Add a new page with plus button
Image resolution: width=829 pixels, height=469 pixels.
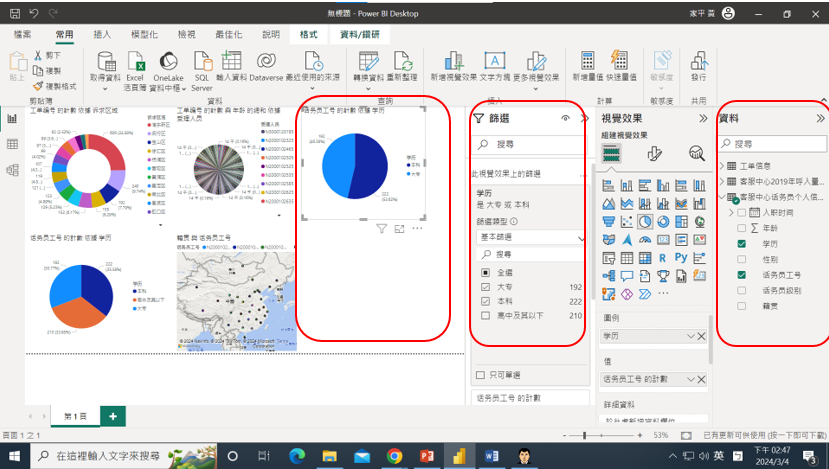[112, 415]
